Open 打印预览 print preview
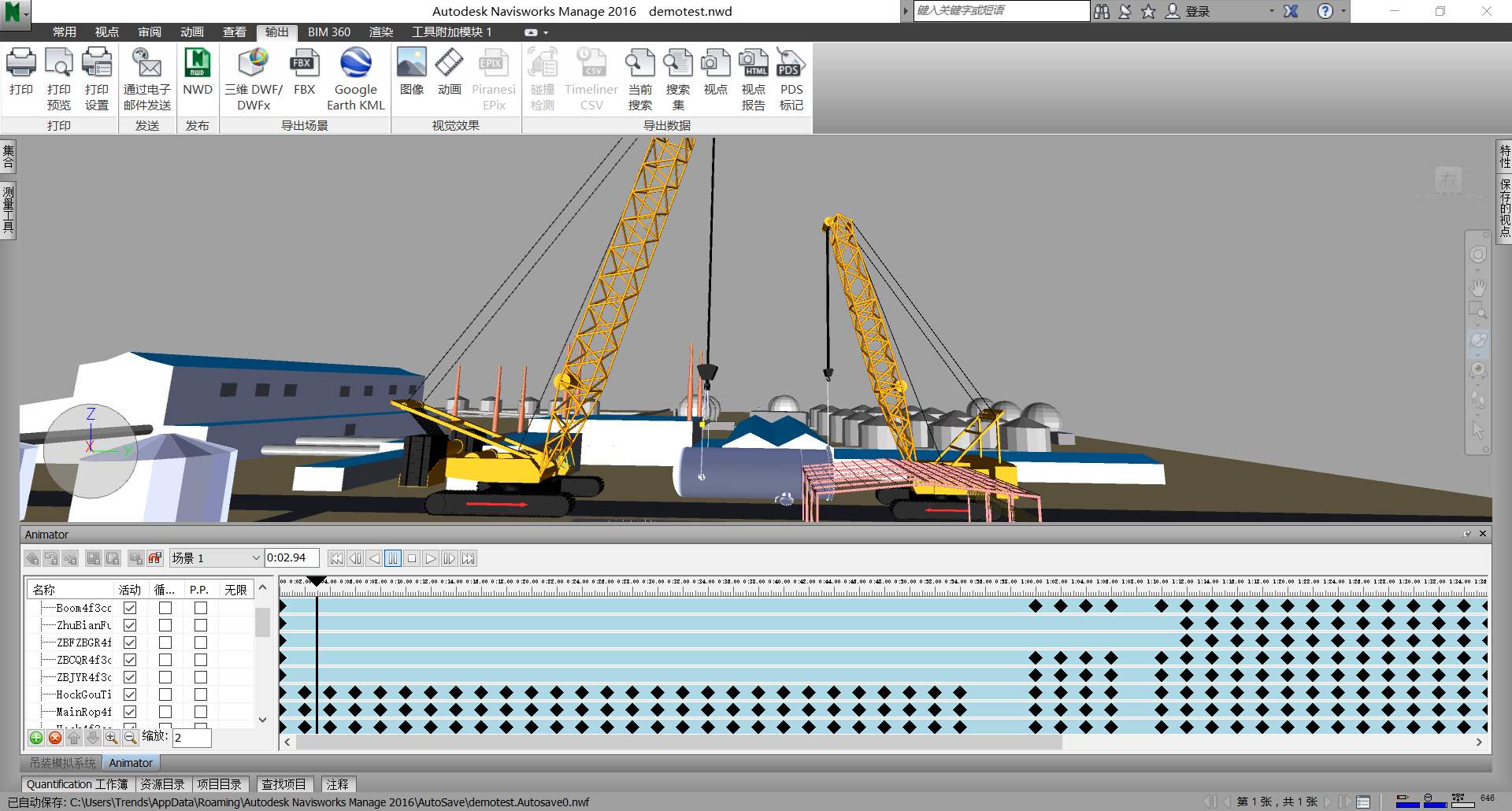The image size is (1512, 811). pyautogui.click(x=59, y=80)
